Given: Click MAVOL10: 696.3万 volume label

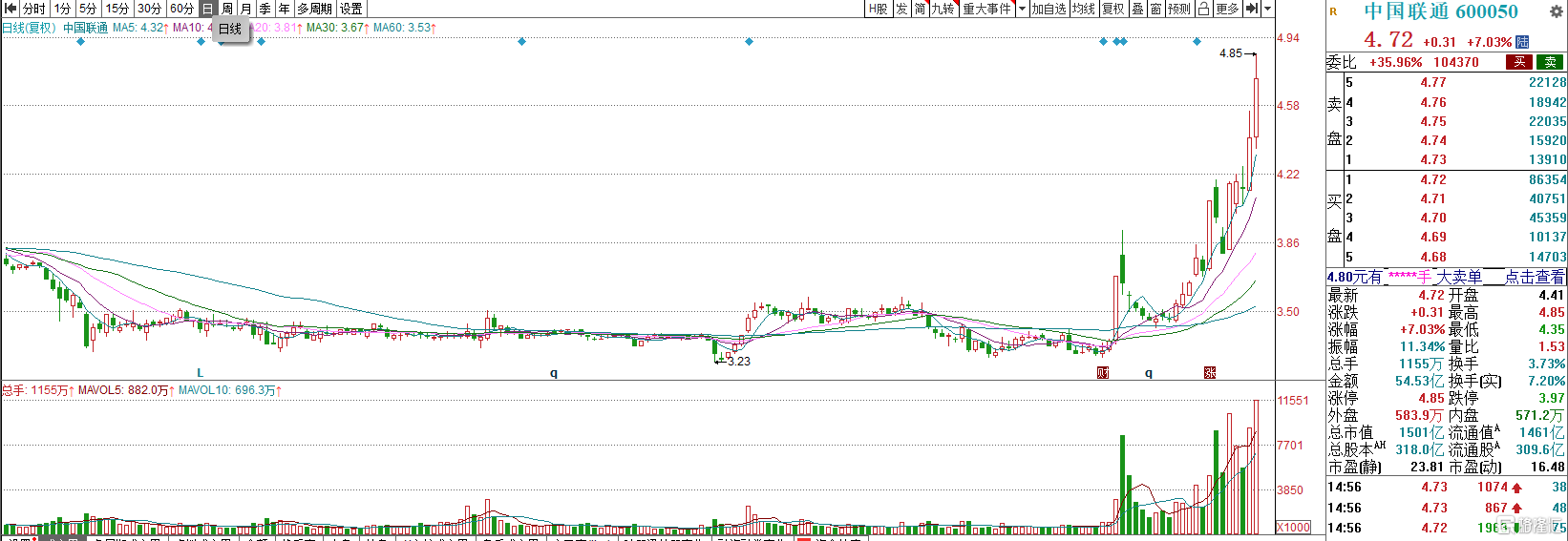Looking at the screenshot, I should (230, 390).
